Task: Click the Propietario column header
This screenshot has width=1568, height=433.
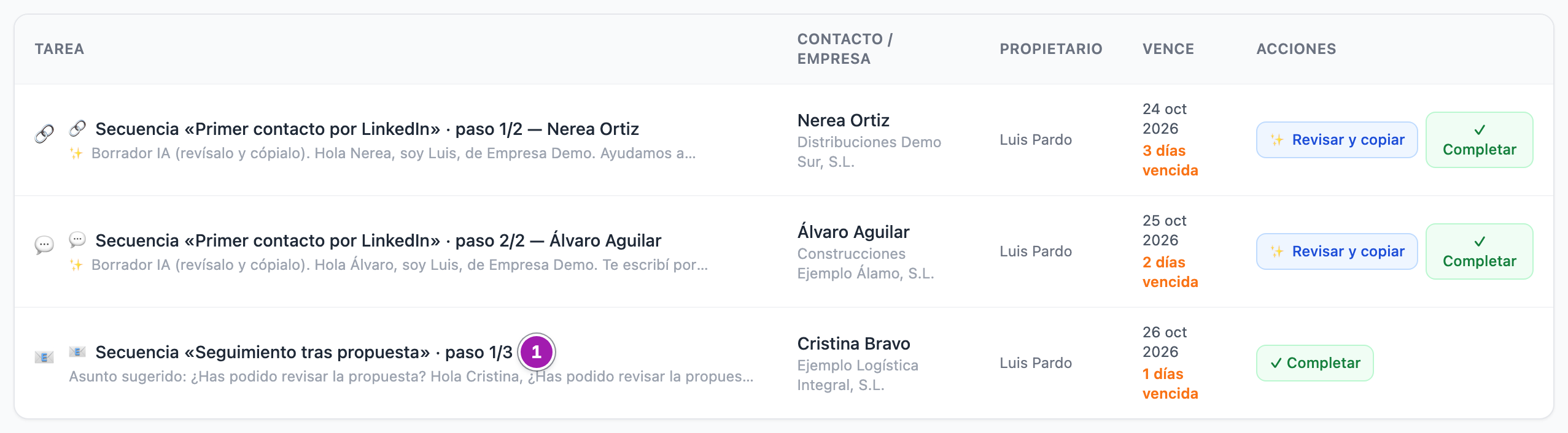Action: click(x=1050, y=49)
